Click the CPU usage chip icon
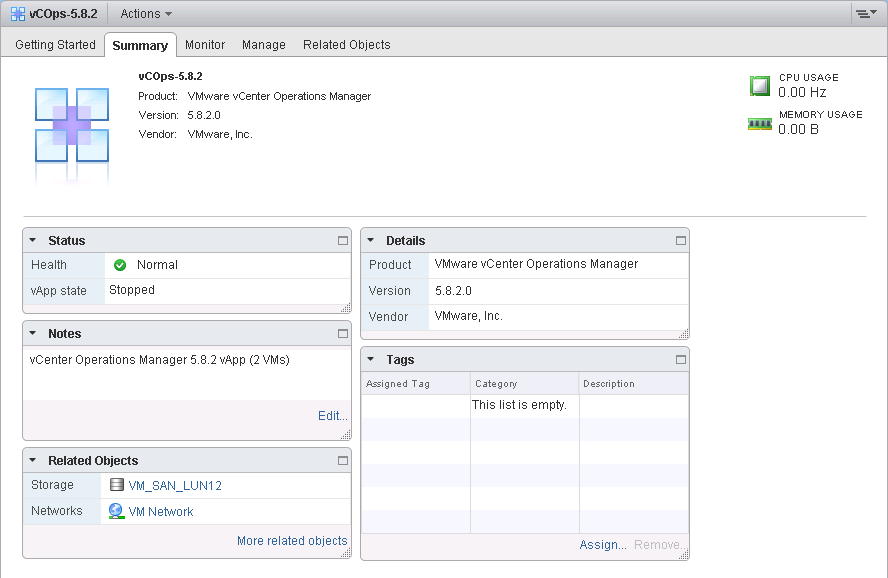The height and width of the screenshot is (578, 888). tap(760, 86)
